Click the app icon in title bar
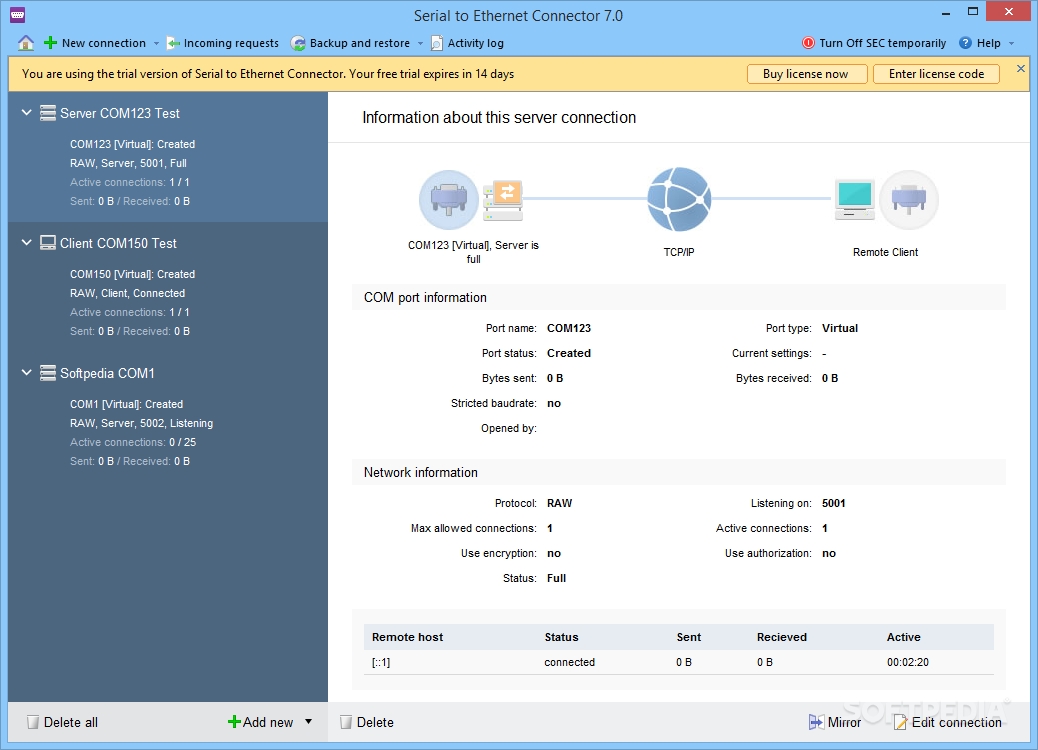 [x=18, y=15]
